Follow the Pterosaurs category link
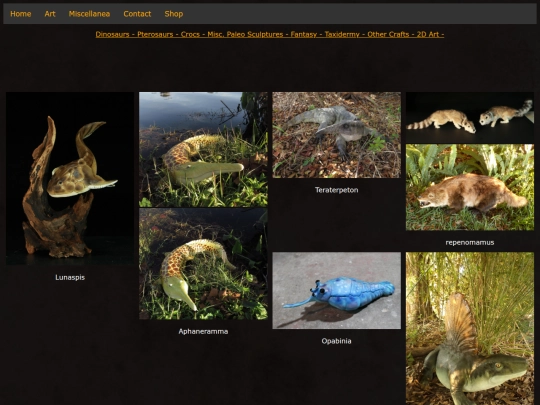The height and width of the screenshot is (405, 540). point(155,34)
